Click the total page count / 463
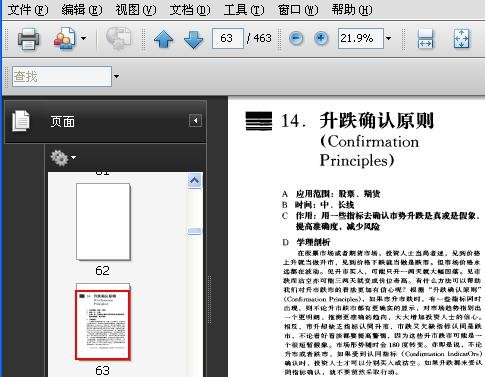Viewport: 485px width, 377px height. [x=259, y=38]
